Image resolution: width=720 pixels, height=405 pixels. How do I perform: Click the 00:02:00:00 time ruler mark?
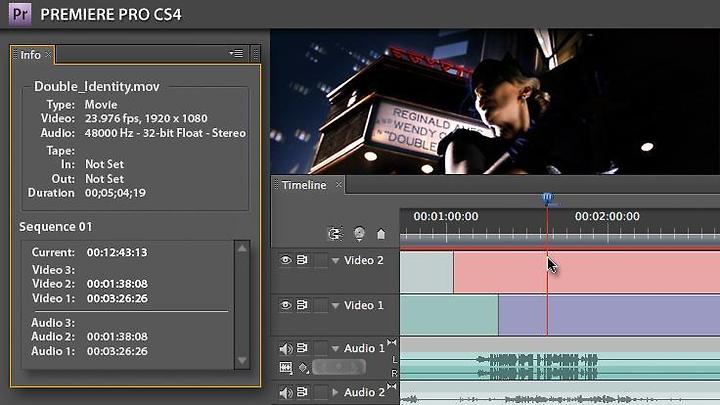(607, 216)
